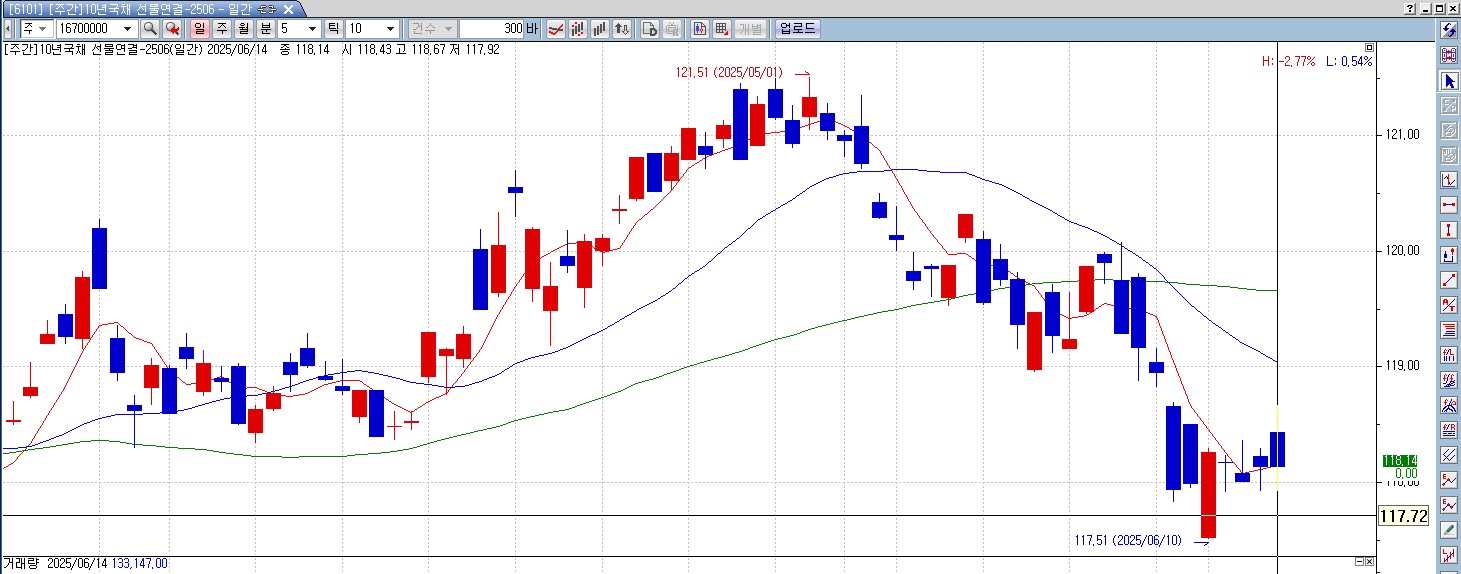Open the minute interval dropdown showing 5
The image size is (1461, 574).
pyautogui.click(x=312, y=29)
